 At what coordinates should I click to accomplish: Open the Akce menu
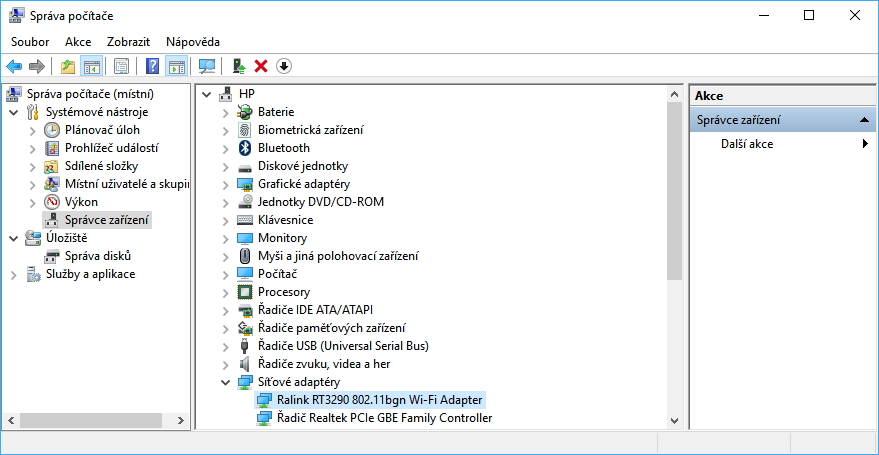(78, 41)
